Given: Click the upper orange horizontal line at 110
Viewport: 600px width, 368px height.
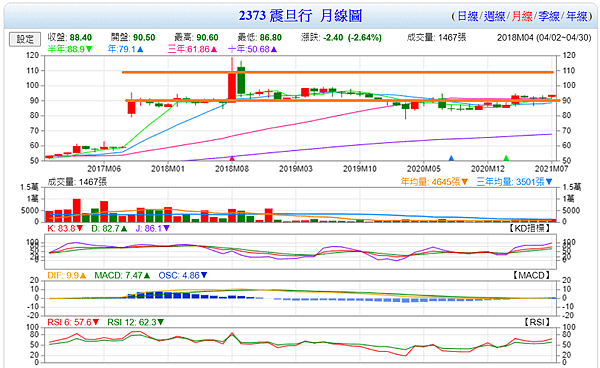Looking at the screenshot, I should point(338,72).
